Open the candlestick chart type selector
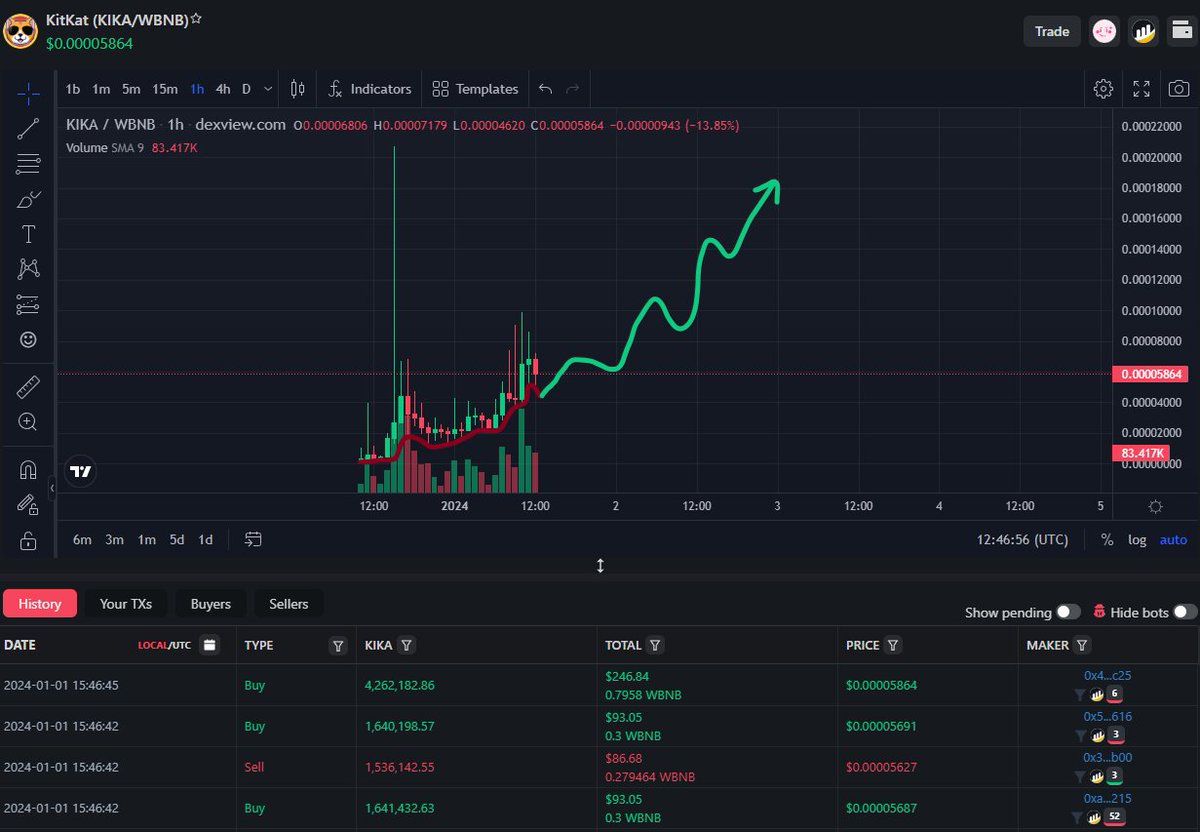Viewport: 1200px width, 832px height. pyautogui.click(x=297, y=89)
